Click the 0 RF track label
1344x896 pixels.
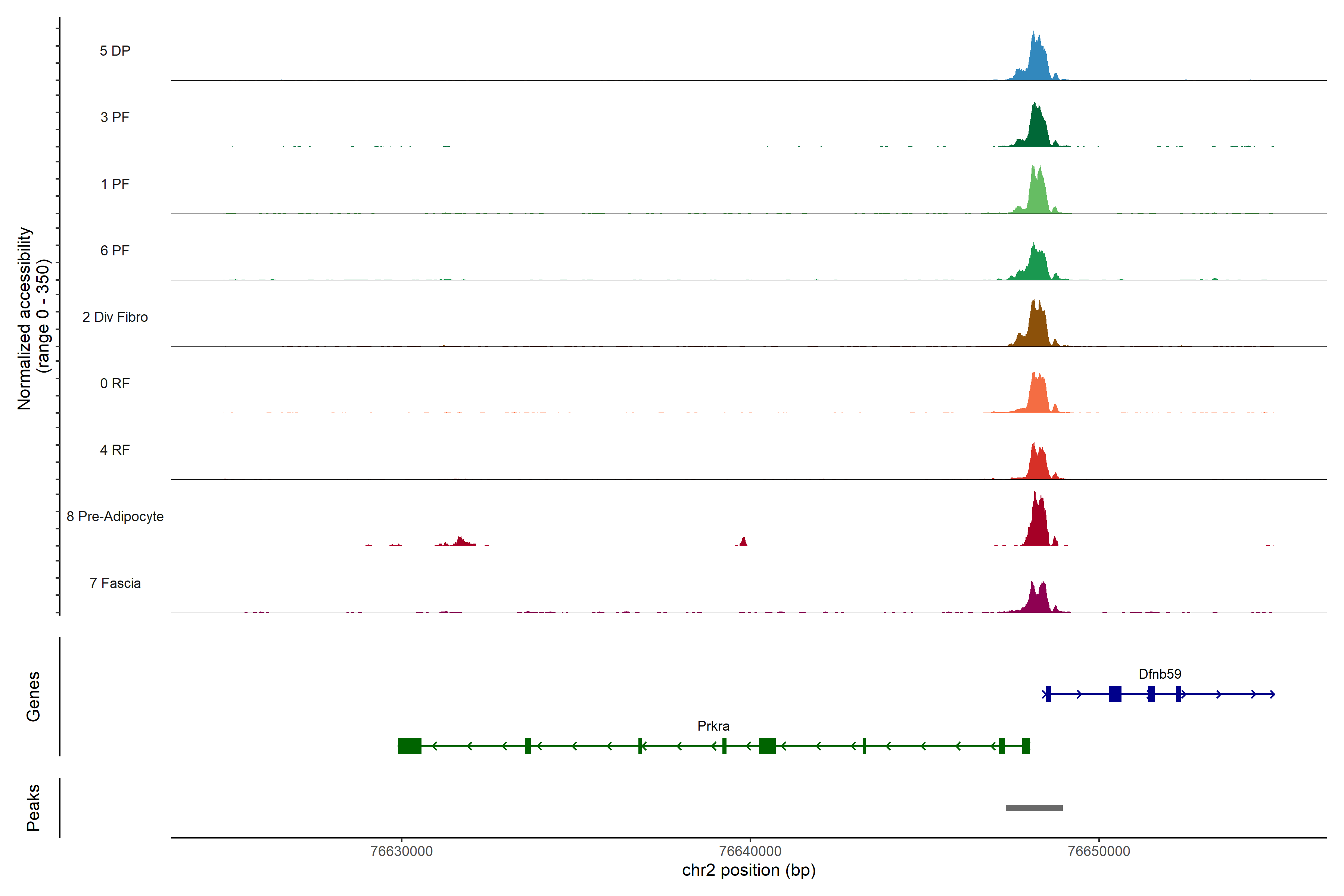click(x=115, y=383)
